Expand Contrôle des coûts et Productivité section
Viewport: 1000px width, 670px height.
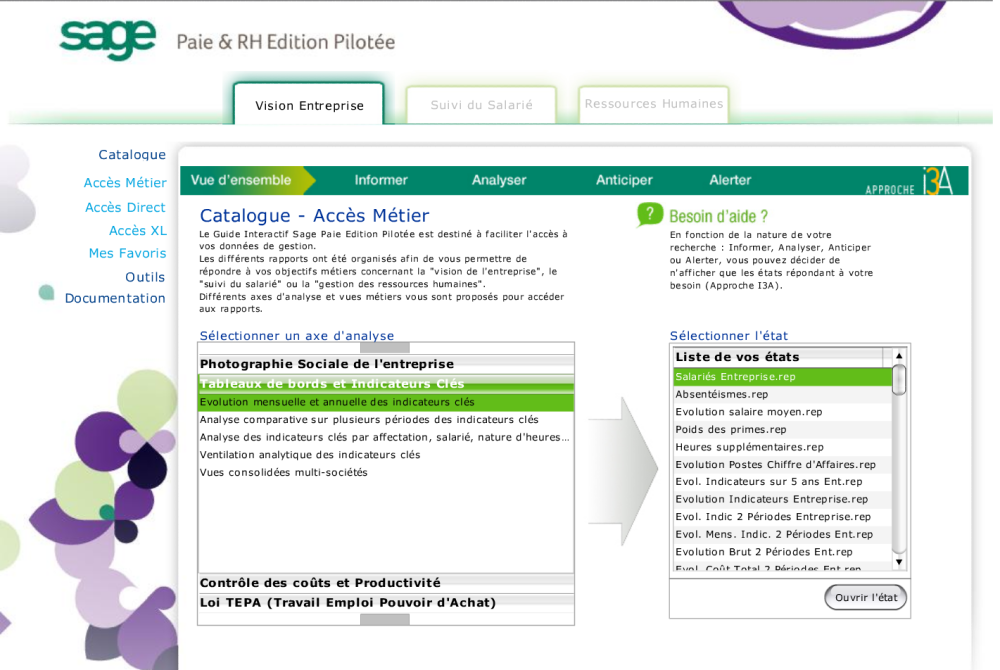(x=386, y=583)
